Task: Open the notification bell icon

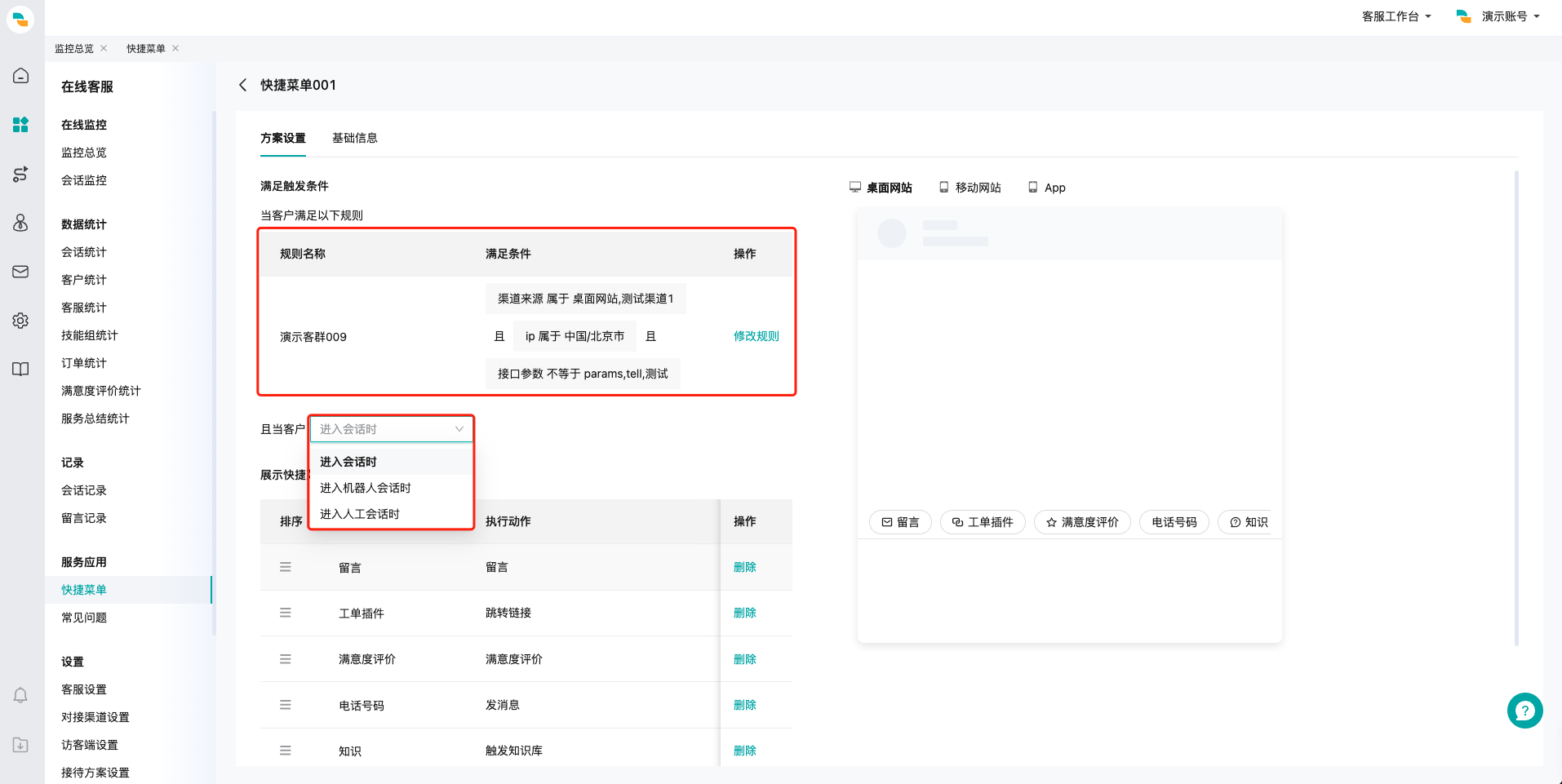Action: point(21,695)
